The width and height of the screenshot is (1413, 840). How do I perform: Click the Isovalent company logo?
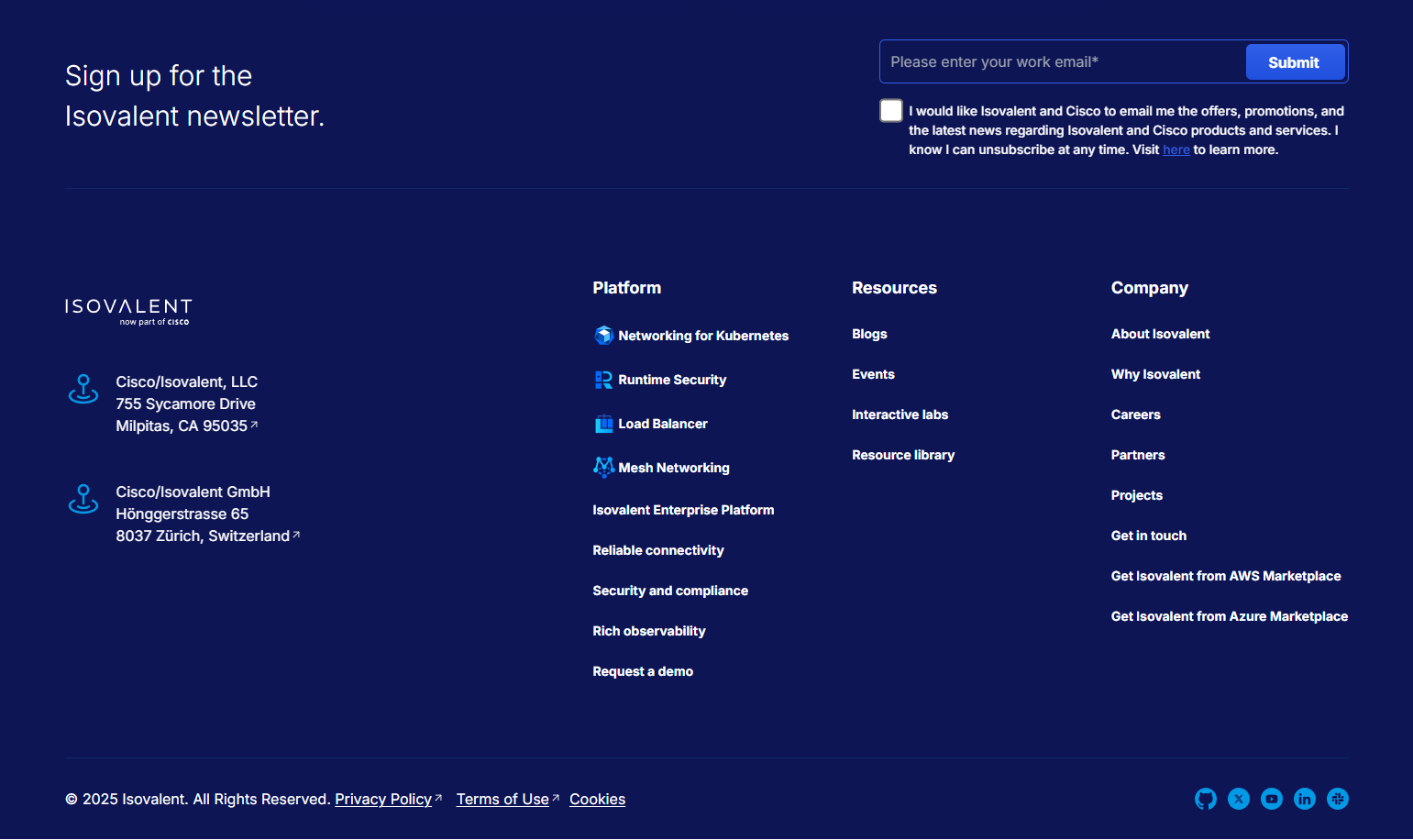[x=127, y=312]
